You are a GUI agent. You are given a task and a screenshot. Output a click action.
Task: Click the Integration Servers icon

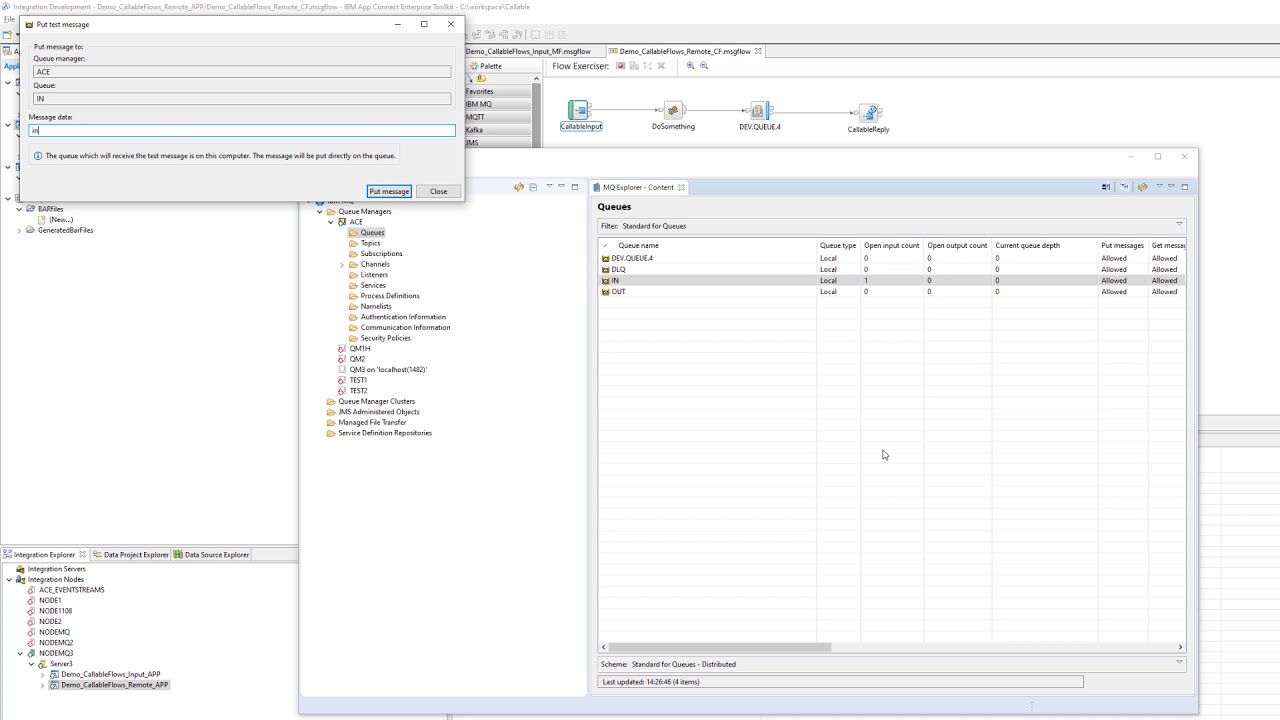tap(20, 569)
